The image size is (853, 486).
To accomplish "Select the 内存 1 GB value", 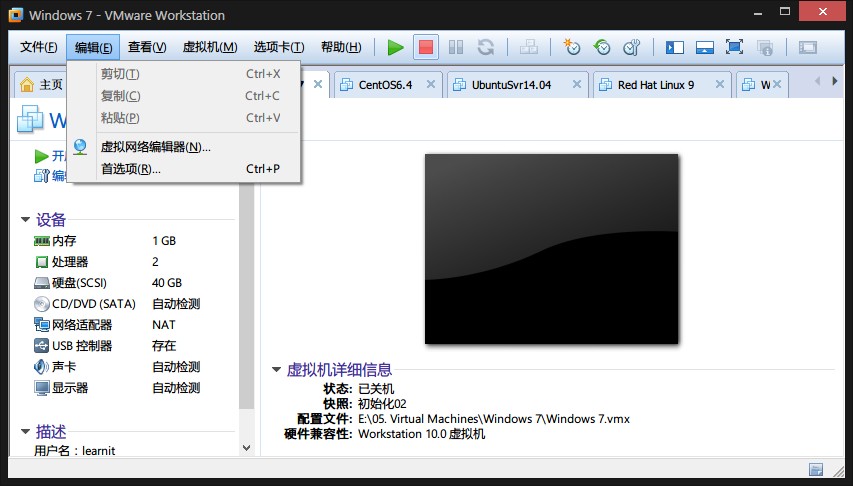I will pos(164,241).
